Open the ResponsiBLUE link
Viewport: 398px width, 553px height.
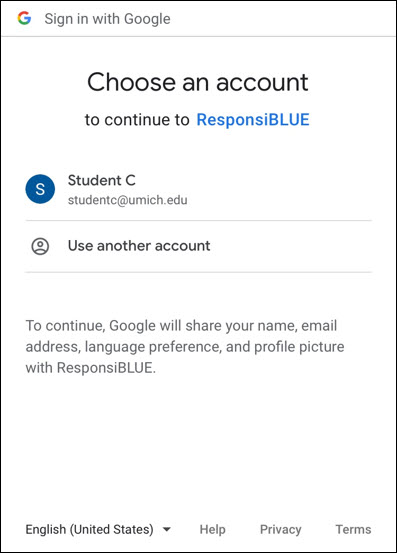pyautogui.click(x=253, y=120)
